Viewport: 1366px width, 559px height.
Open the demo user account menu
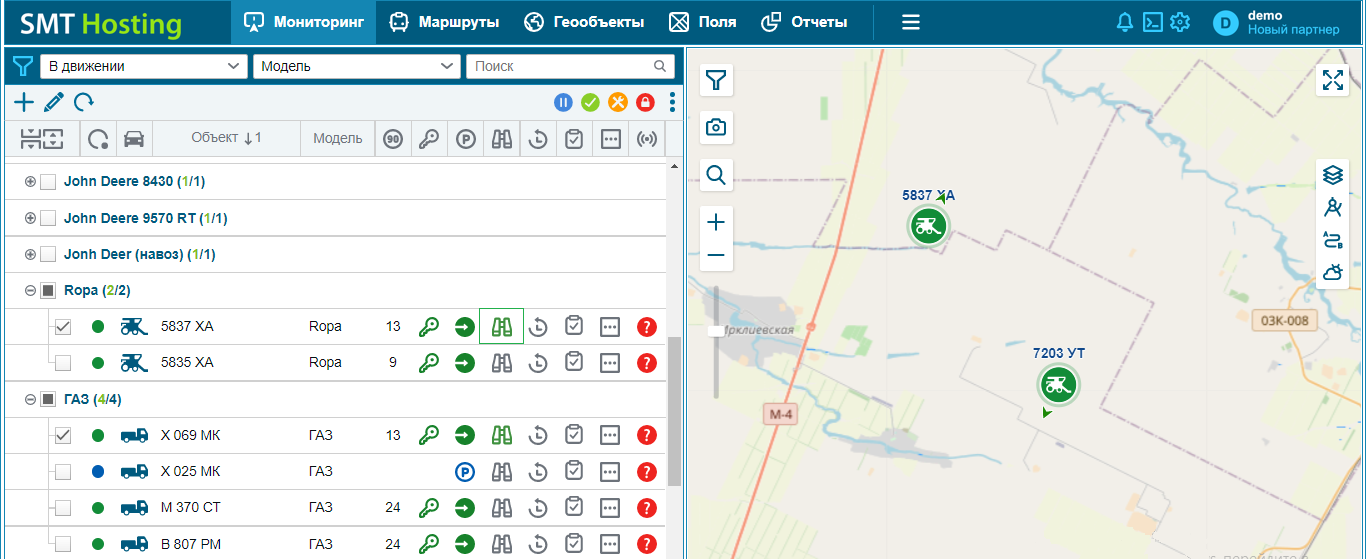[1276, 22]
